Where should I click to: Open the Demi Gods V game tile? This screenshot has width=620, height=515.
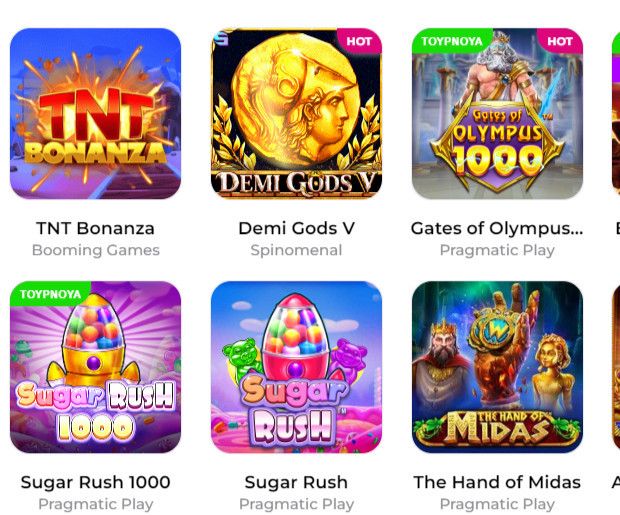[296, 114]
